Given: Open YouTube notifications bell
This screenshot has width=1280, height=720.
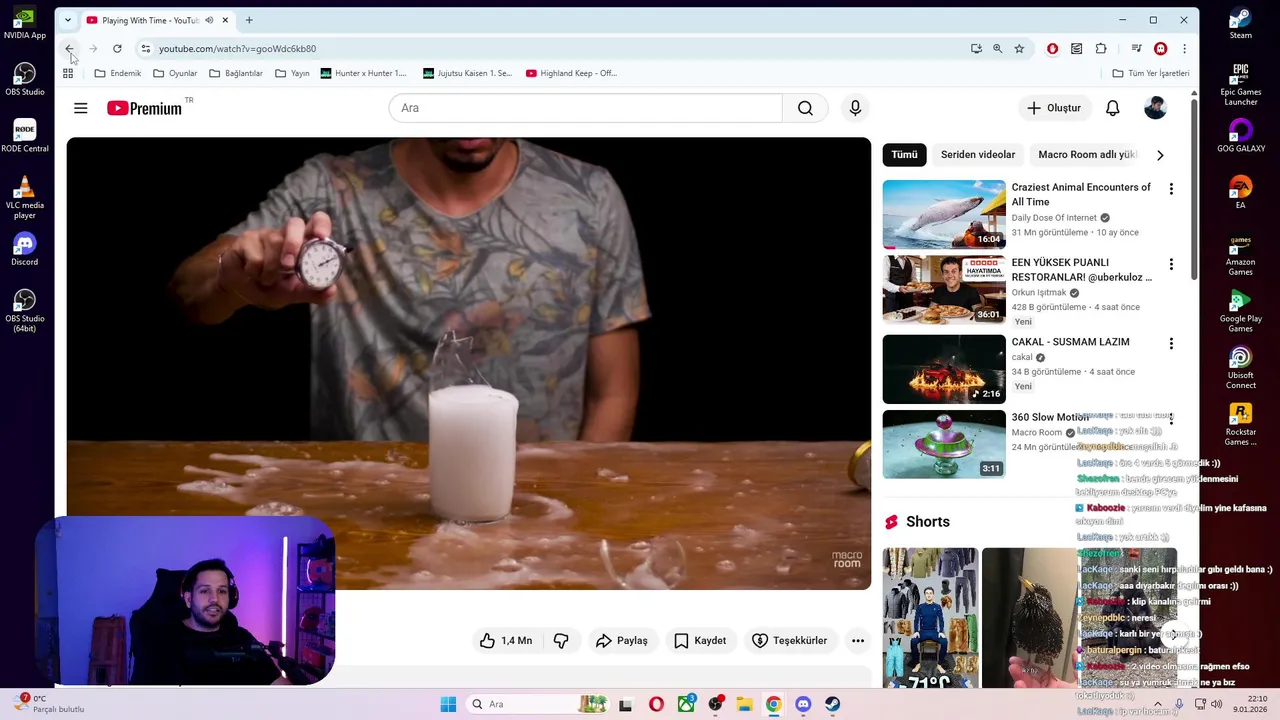Looking at the screenshot, I should 1113,108.
